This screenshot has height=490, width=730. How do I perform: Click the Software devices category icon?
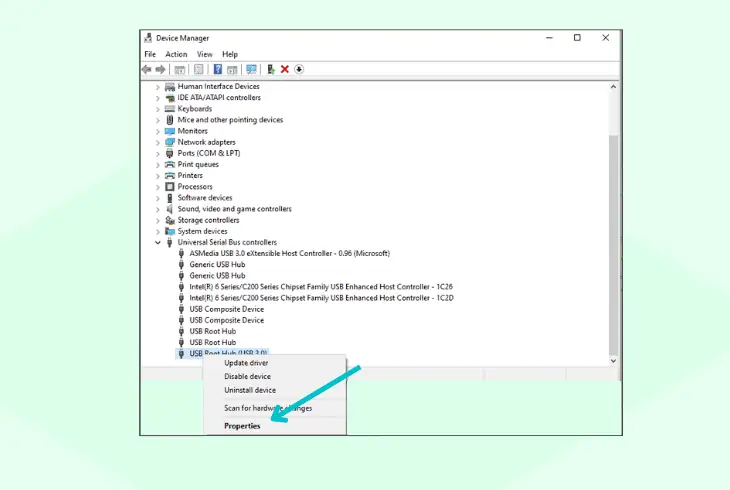click(x=170, y=198)
